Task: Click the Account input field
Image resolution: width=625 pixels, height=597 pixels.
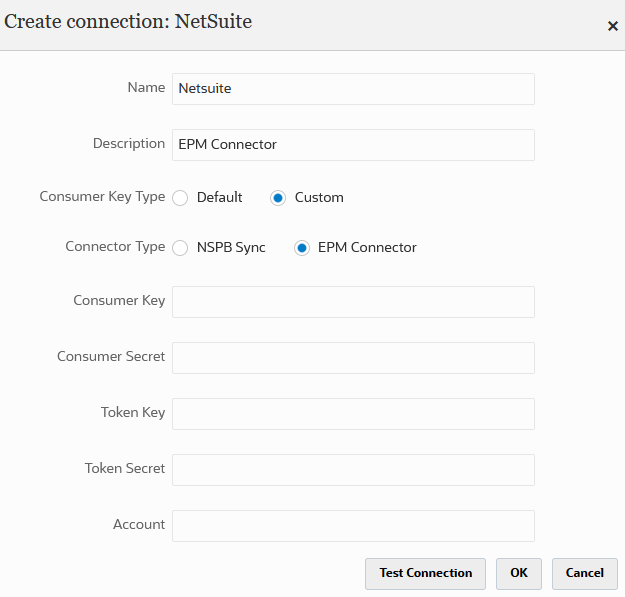Action: point(353,526)
